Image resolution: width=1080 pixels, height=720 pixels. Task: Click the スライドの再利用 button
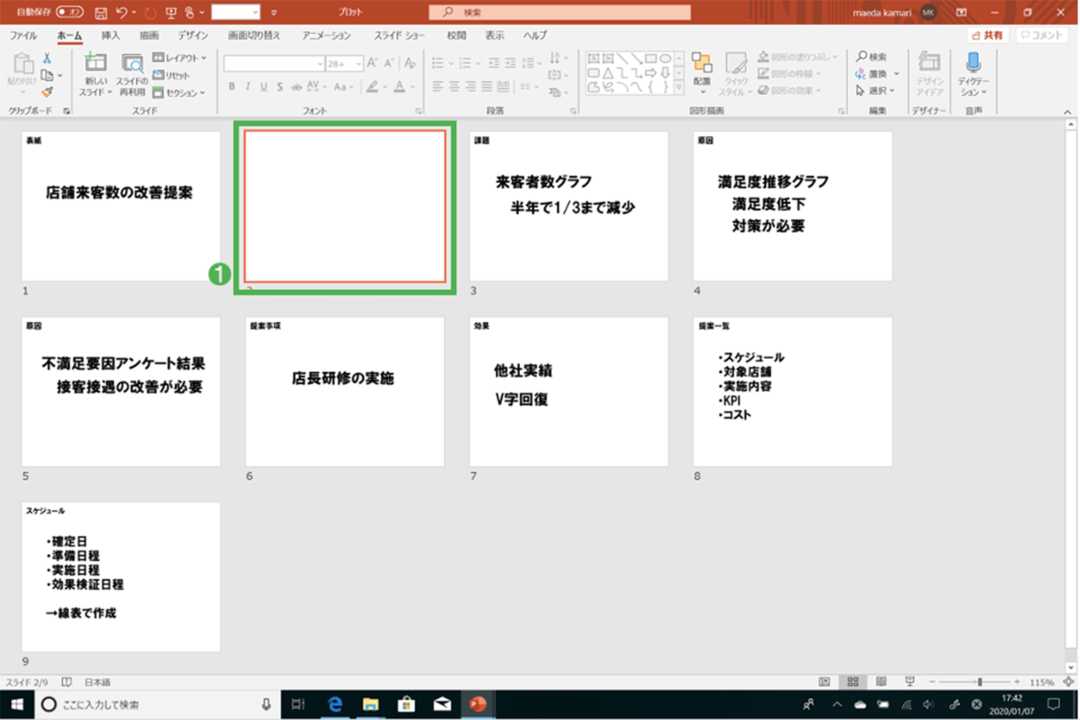click(x=132, y=74)
